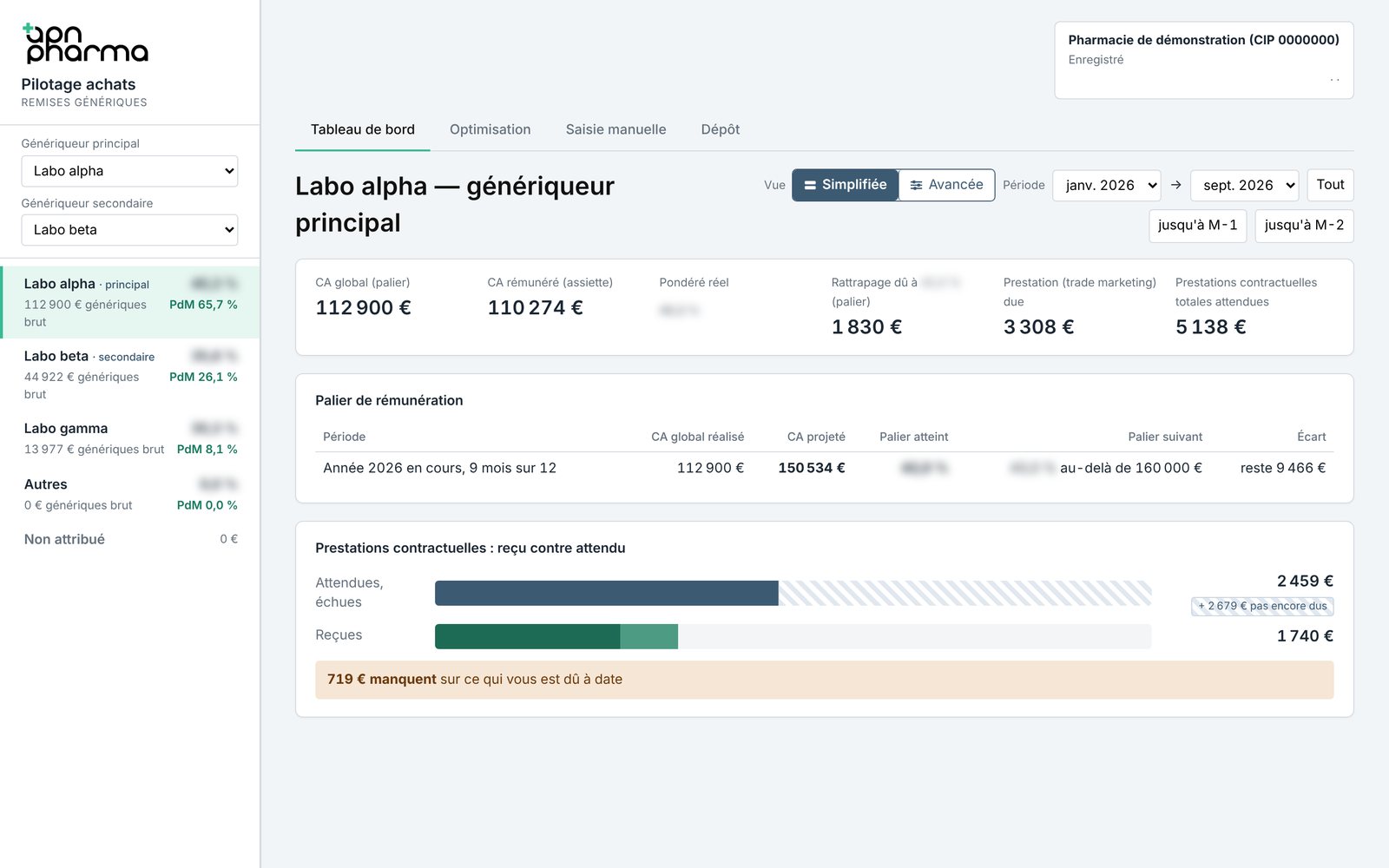Select Labo alpha principal in sidebar

coord(130,302)
